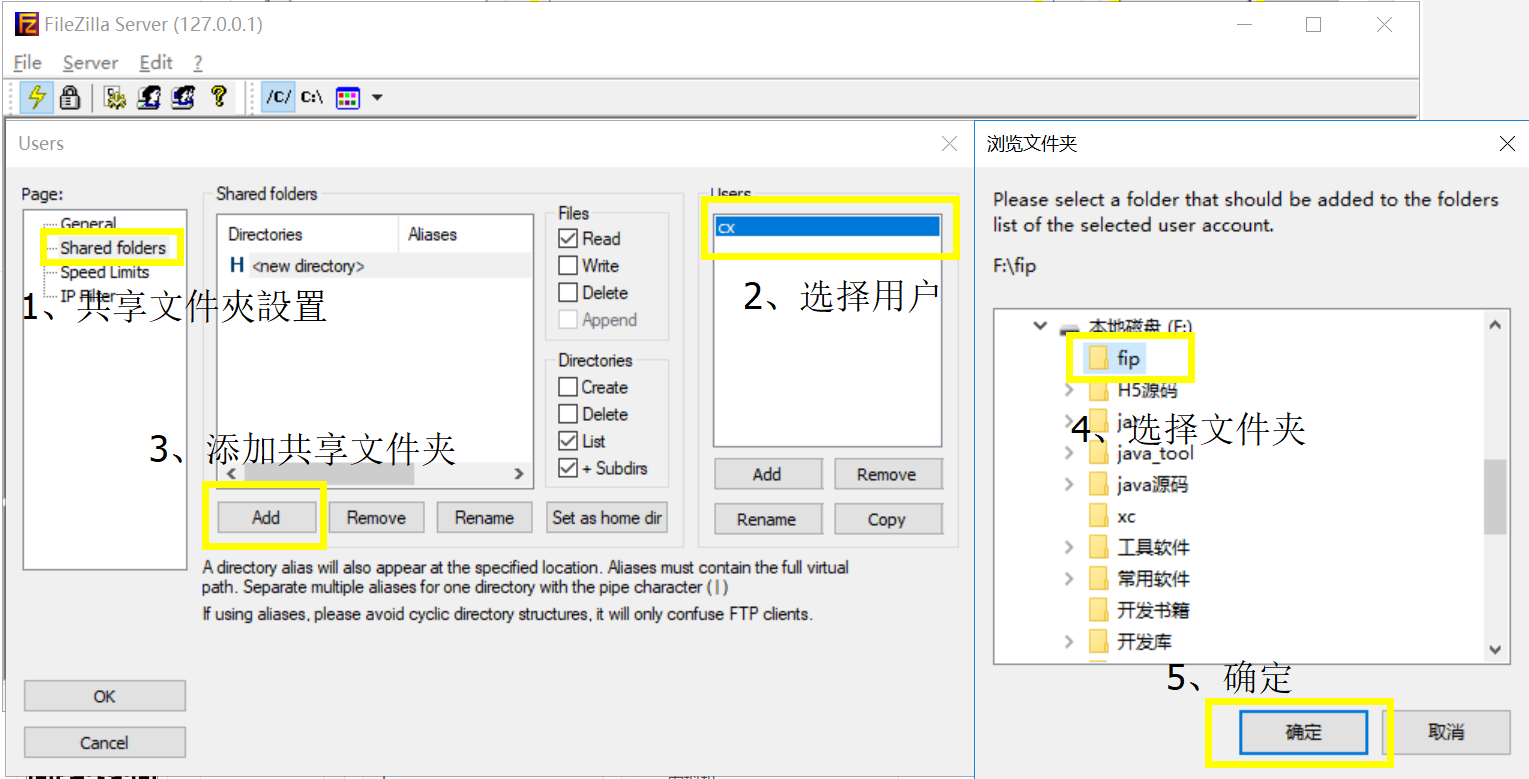
Task: Click the right arrow of directories scrollbar
Action: 519,474
